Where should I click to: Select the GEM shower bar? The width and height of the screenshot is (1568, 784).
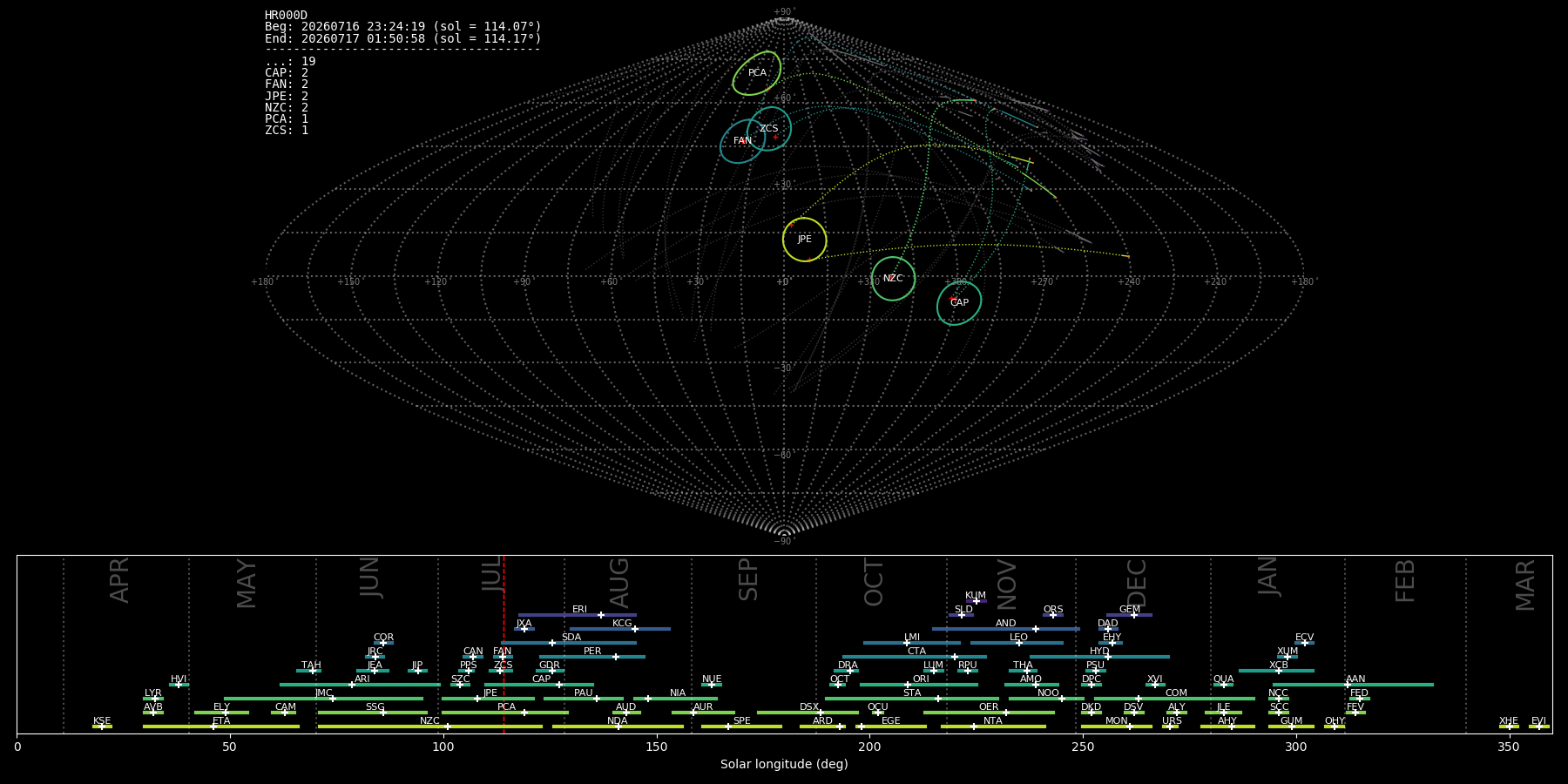(x=1130, y=615)
